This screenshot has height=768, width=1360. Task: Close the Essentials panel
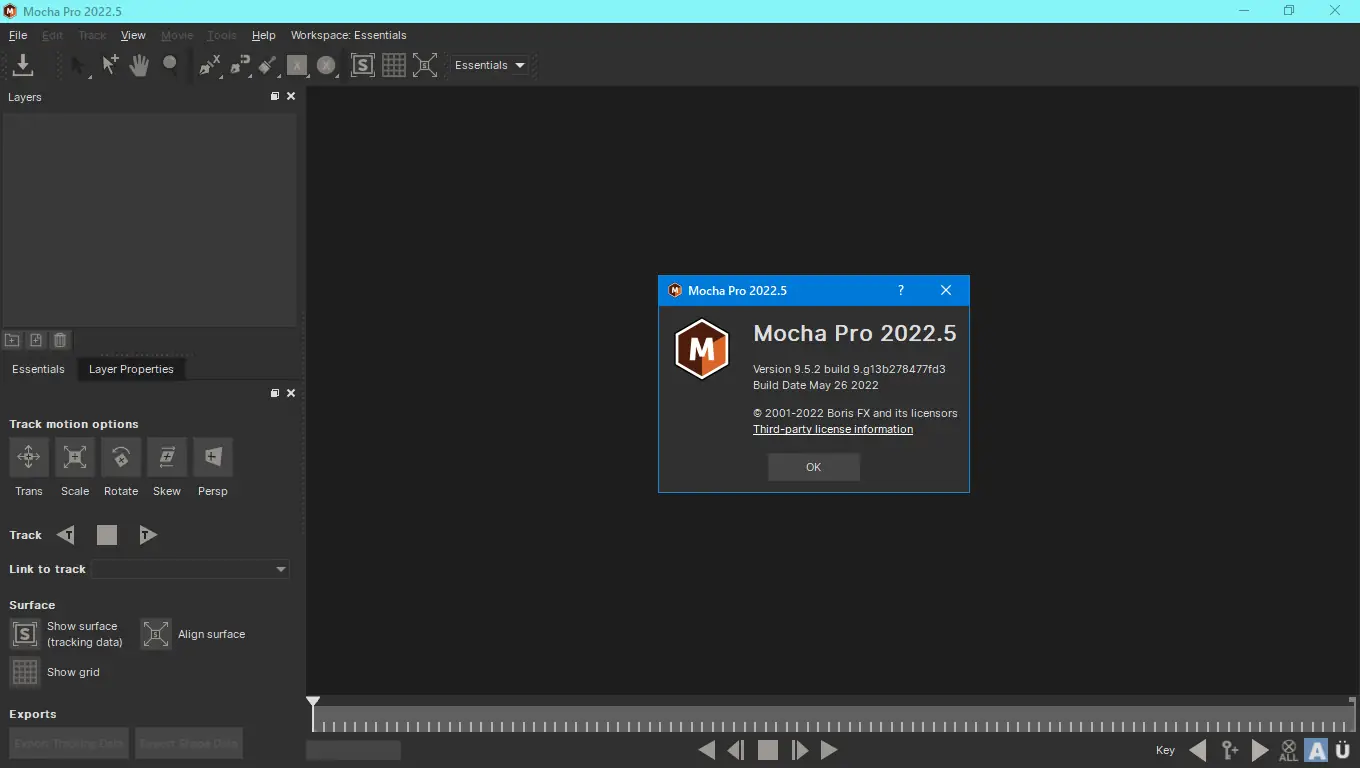tap(291, 393)
